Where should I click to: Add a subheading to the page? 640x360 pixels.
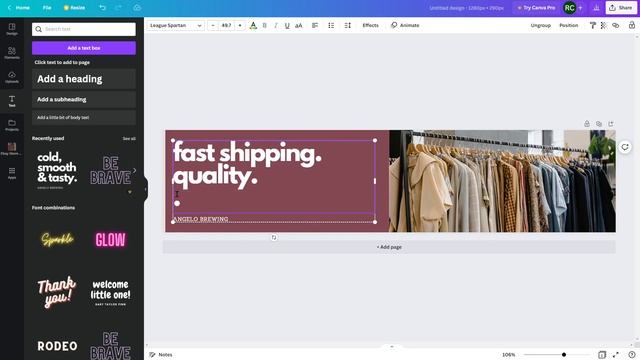pos(84,99)
